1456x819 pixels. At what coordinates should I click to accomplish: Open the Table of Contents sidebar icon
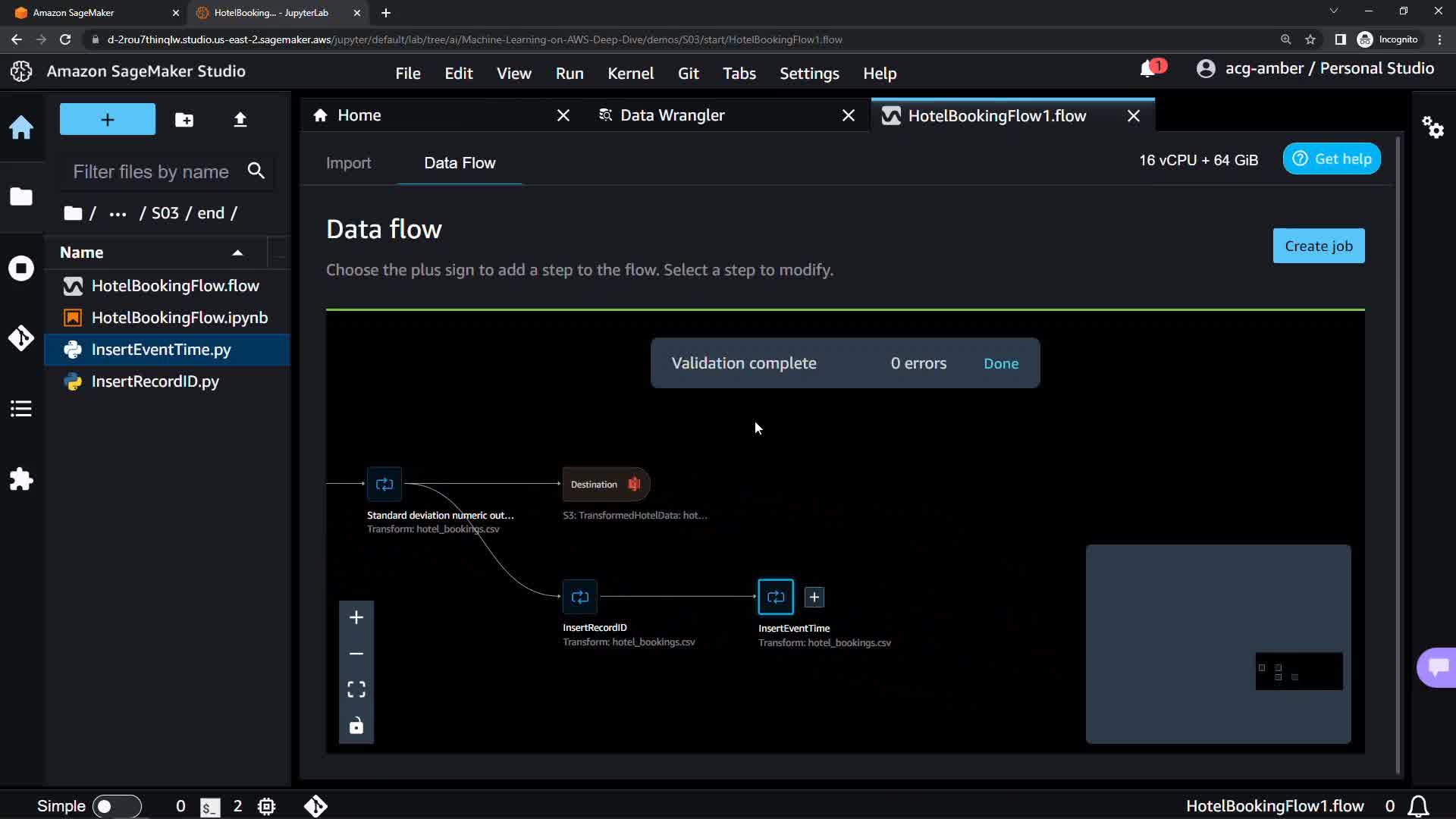[21, 409]
